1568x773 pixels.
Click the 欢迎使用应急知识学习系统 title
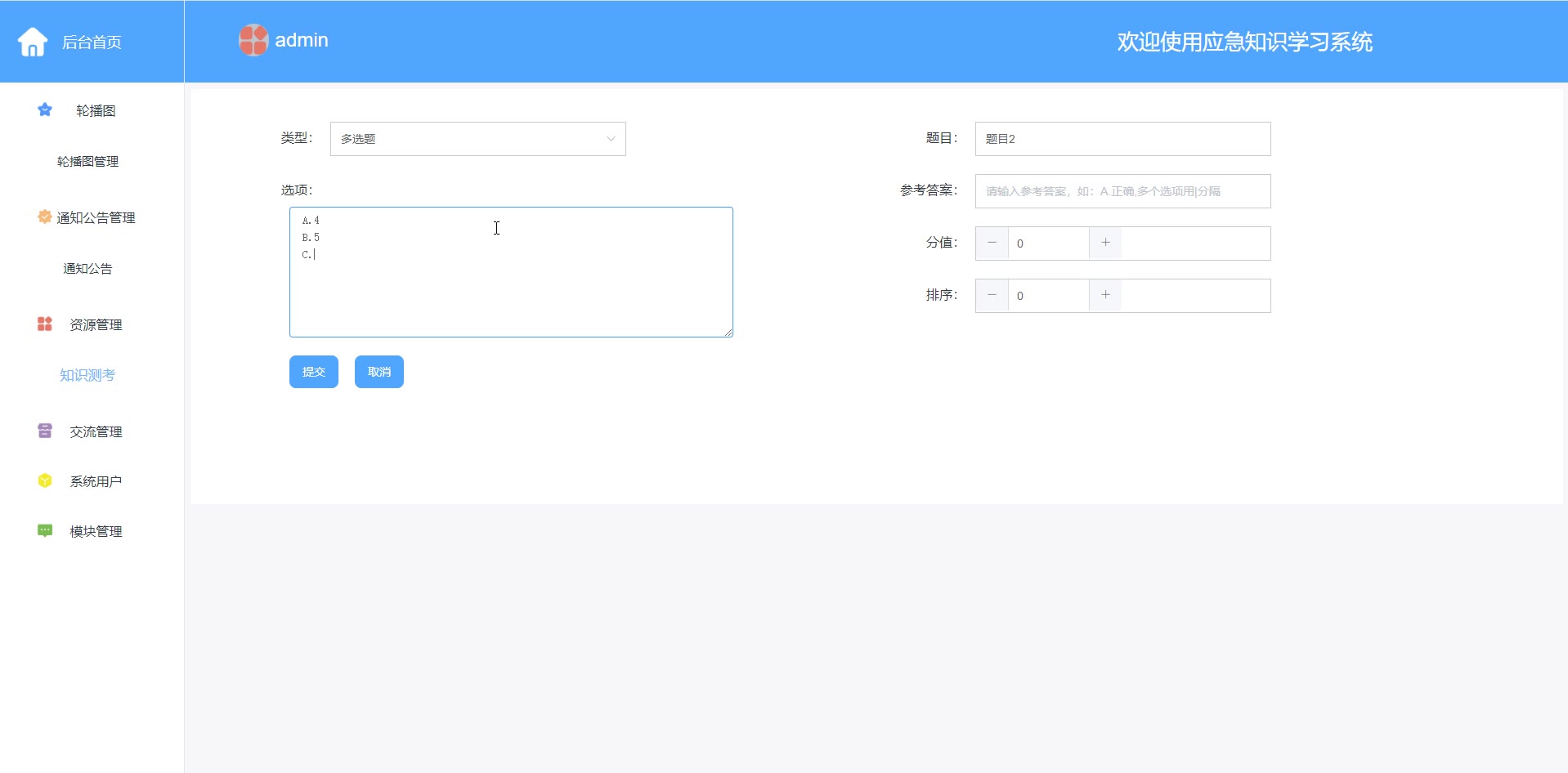tap(1244, 42)
